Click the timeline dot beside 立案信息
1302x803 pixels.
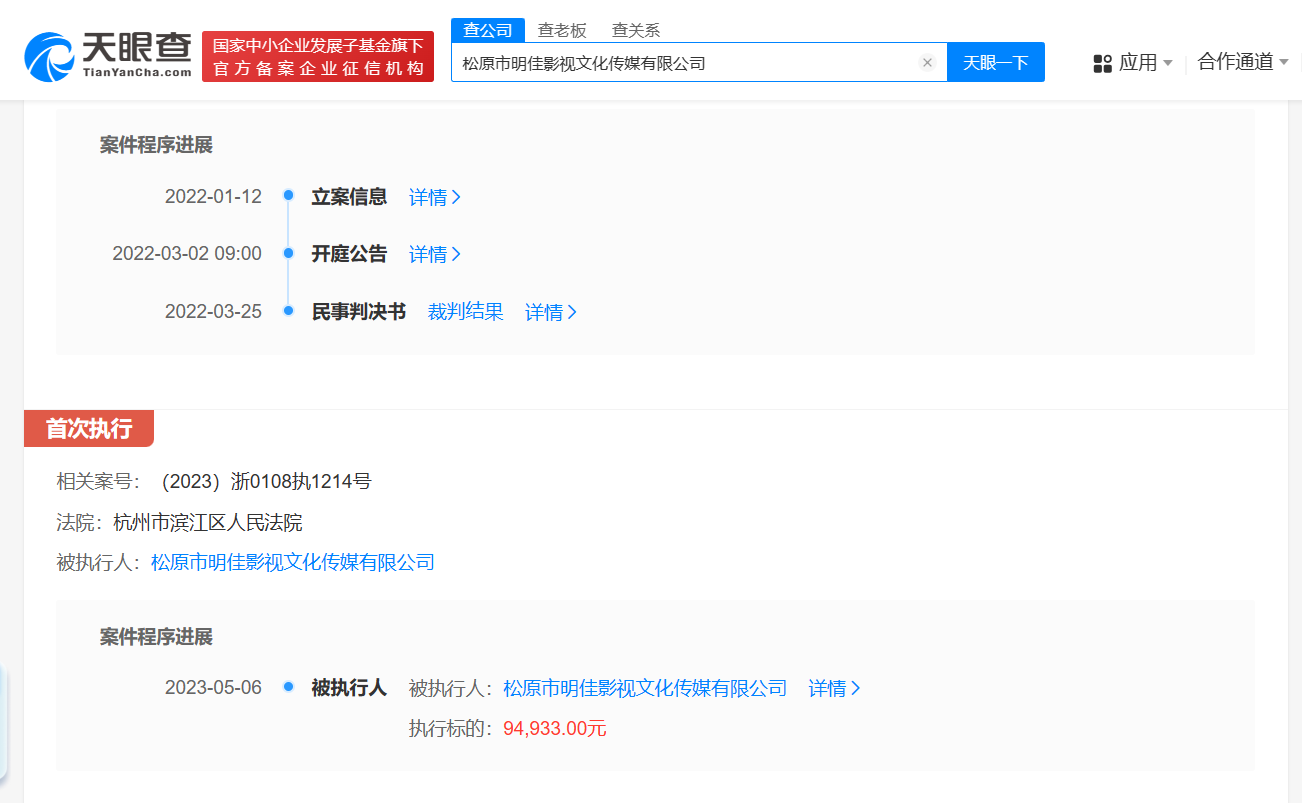point(288,197)
